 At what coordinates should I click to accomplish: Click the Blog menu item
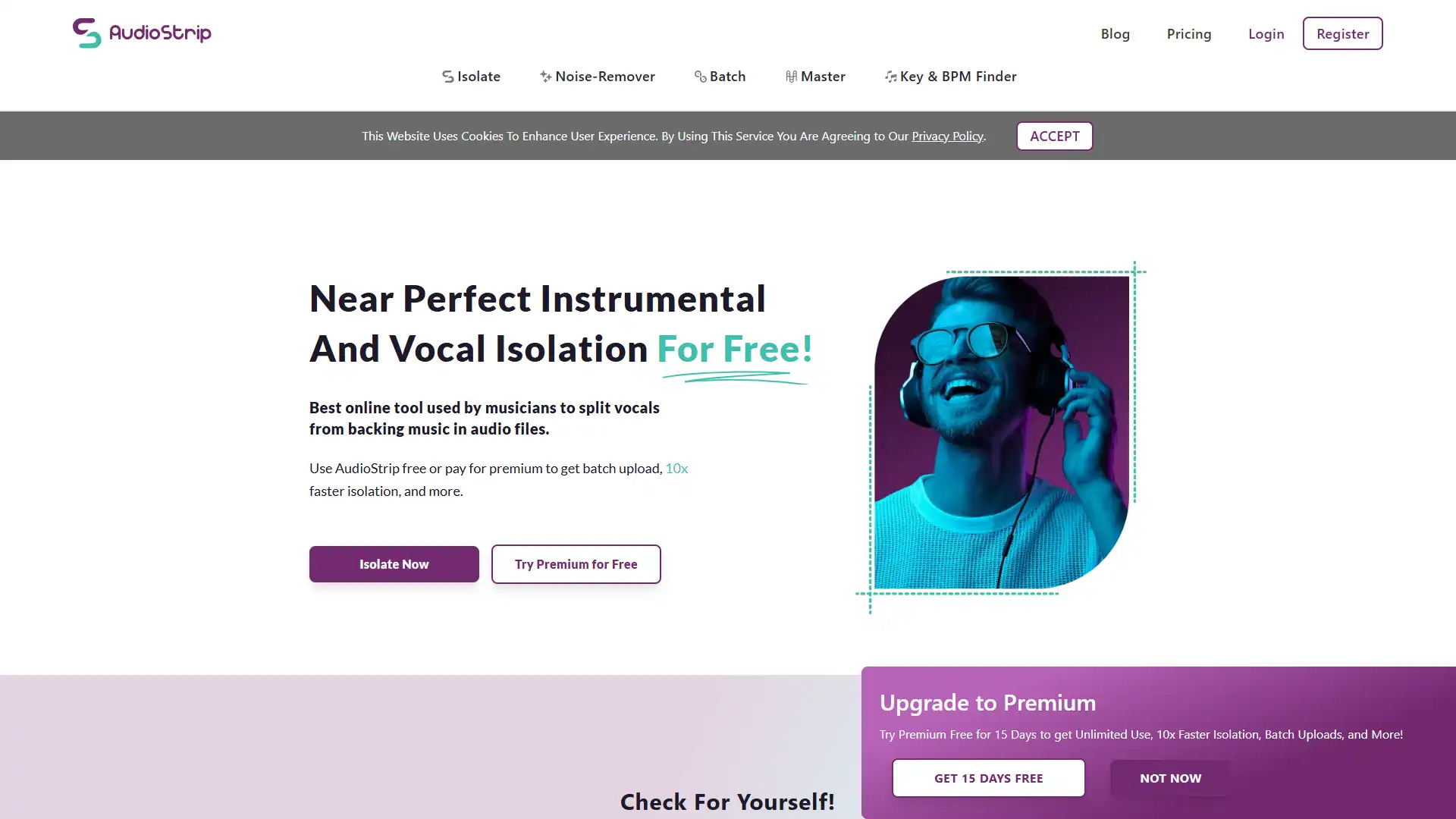click(1115, 33)
